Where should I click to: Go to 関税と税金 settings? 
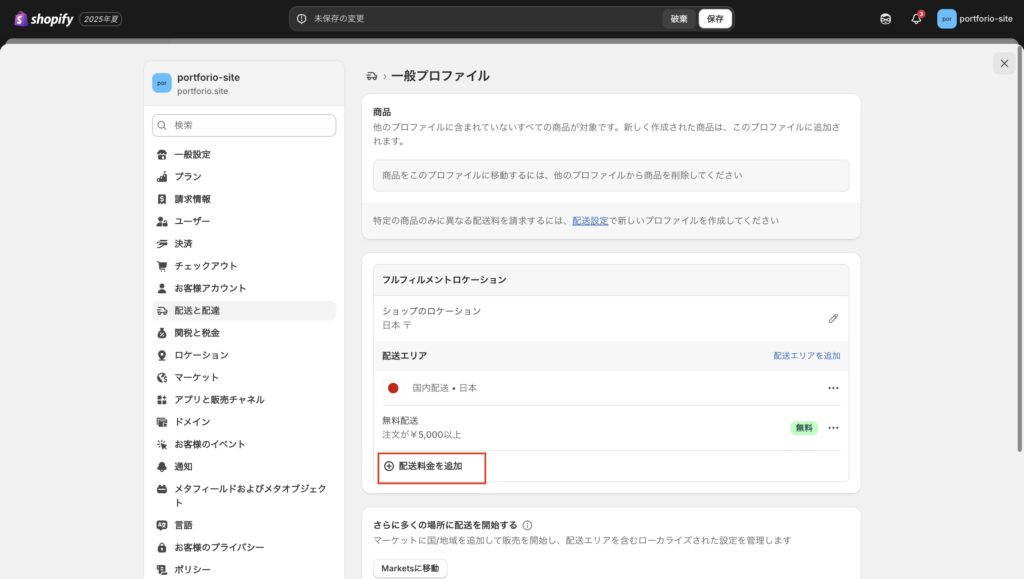click(x=196, y=333)
